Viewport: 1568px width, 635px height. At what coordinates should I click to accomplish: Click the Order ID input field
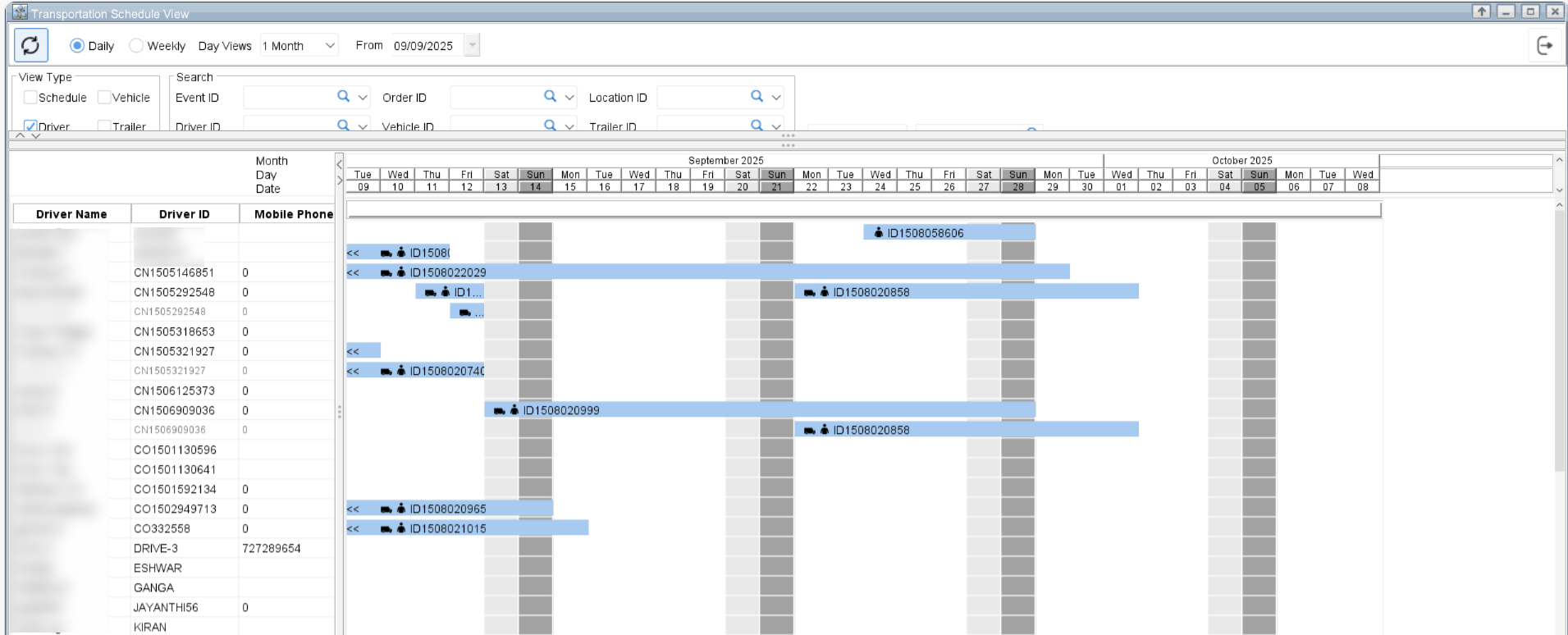(x=495, y=98)
